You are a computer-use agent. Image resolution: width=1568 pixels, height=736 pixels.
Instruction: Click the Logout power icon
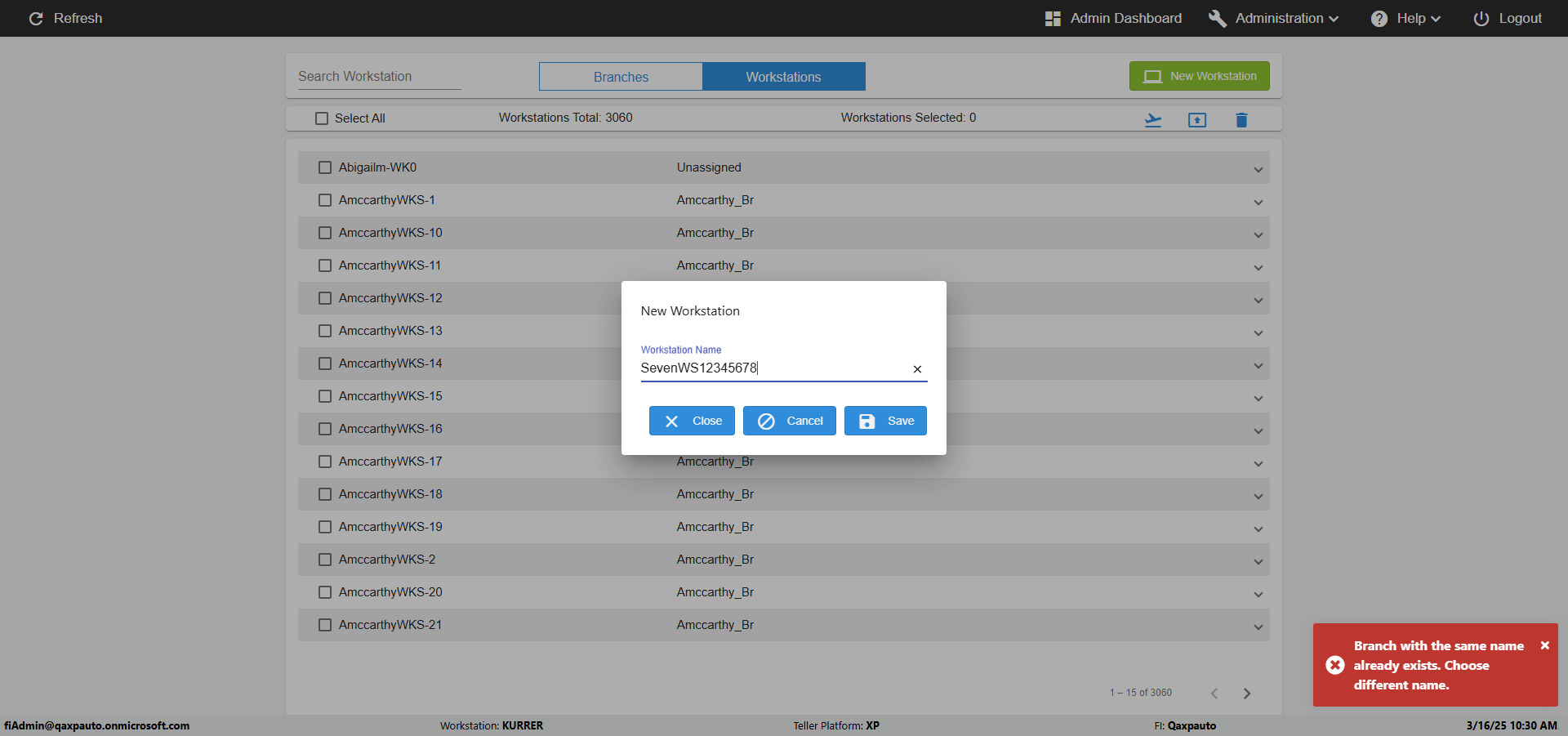coord(1481,18)
